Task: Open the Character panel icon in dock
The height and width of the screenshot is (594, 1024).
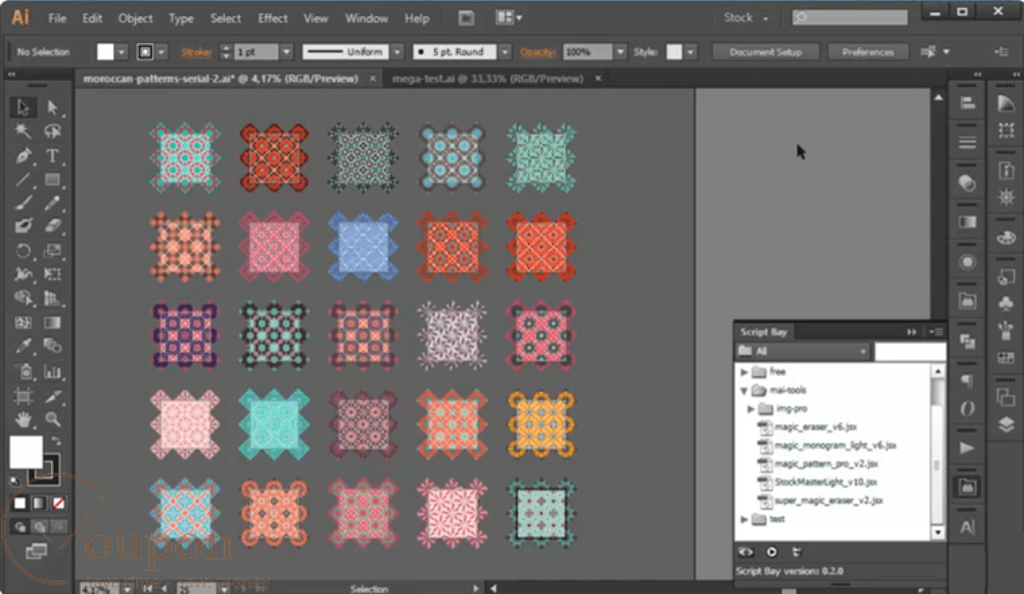Action: [x=967, y=527]
